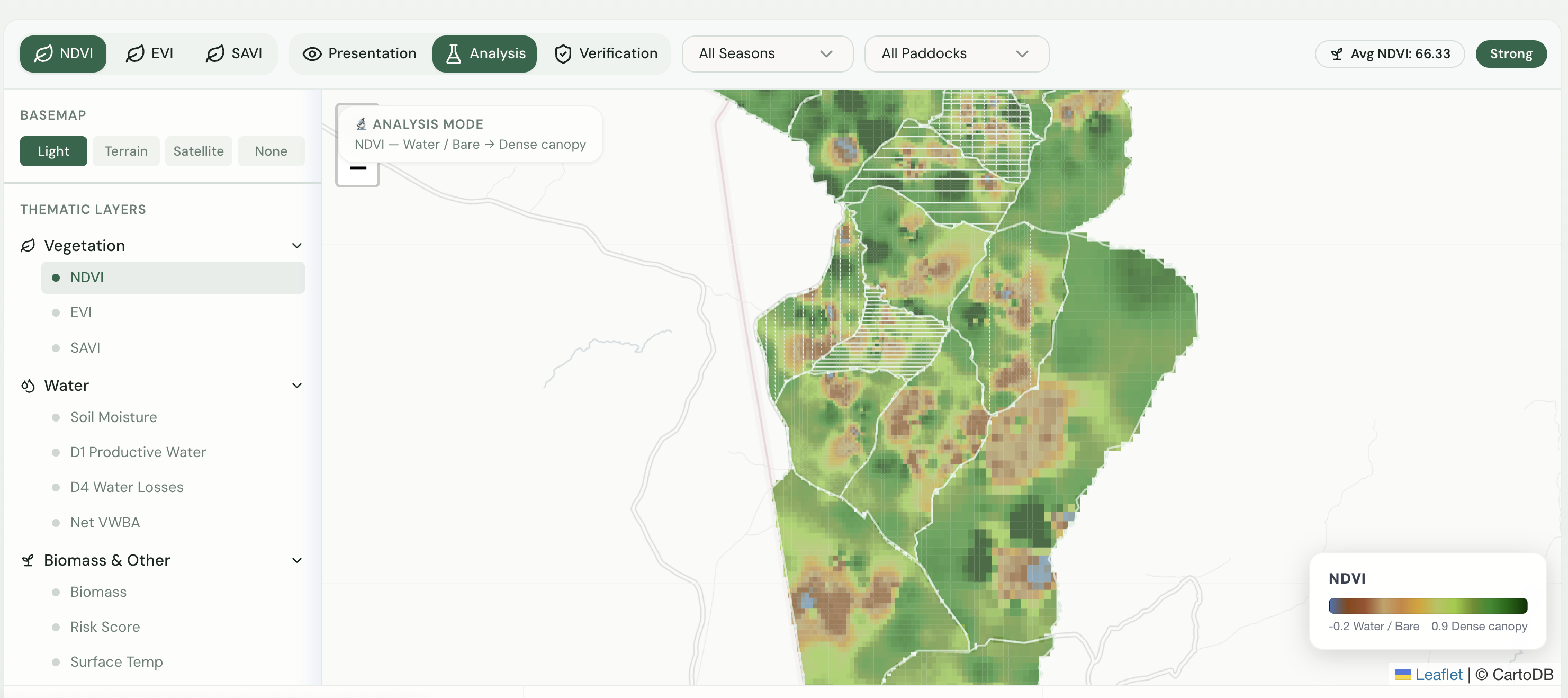Open the All Paddocks dropdown
This screenshot has width=1568, height=698.
956,53
